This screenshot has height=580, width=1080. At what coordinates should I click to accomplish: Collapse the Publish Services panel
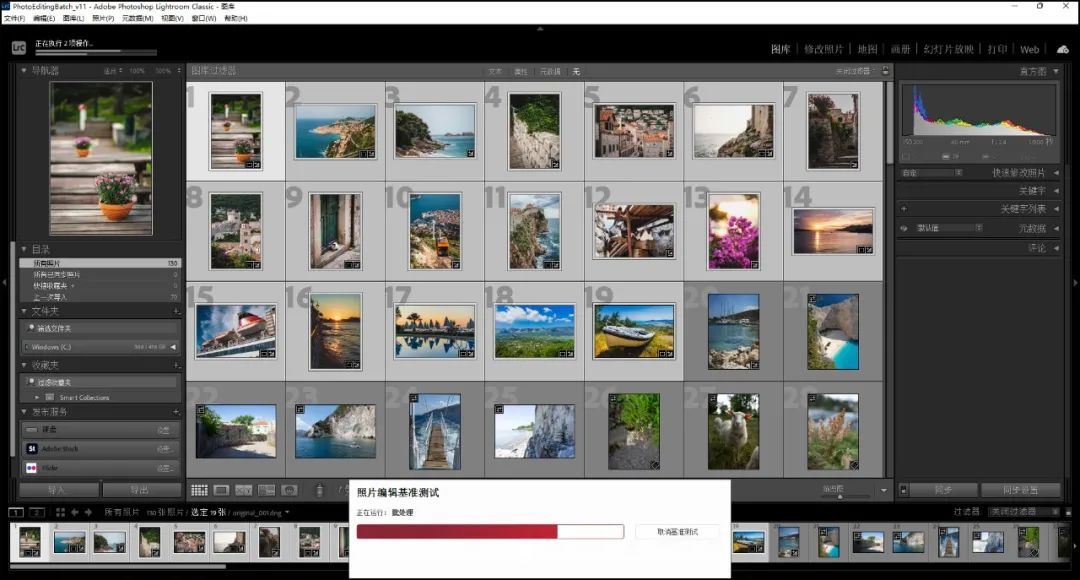point(24,412)
